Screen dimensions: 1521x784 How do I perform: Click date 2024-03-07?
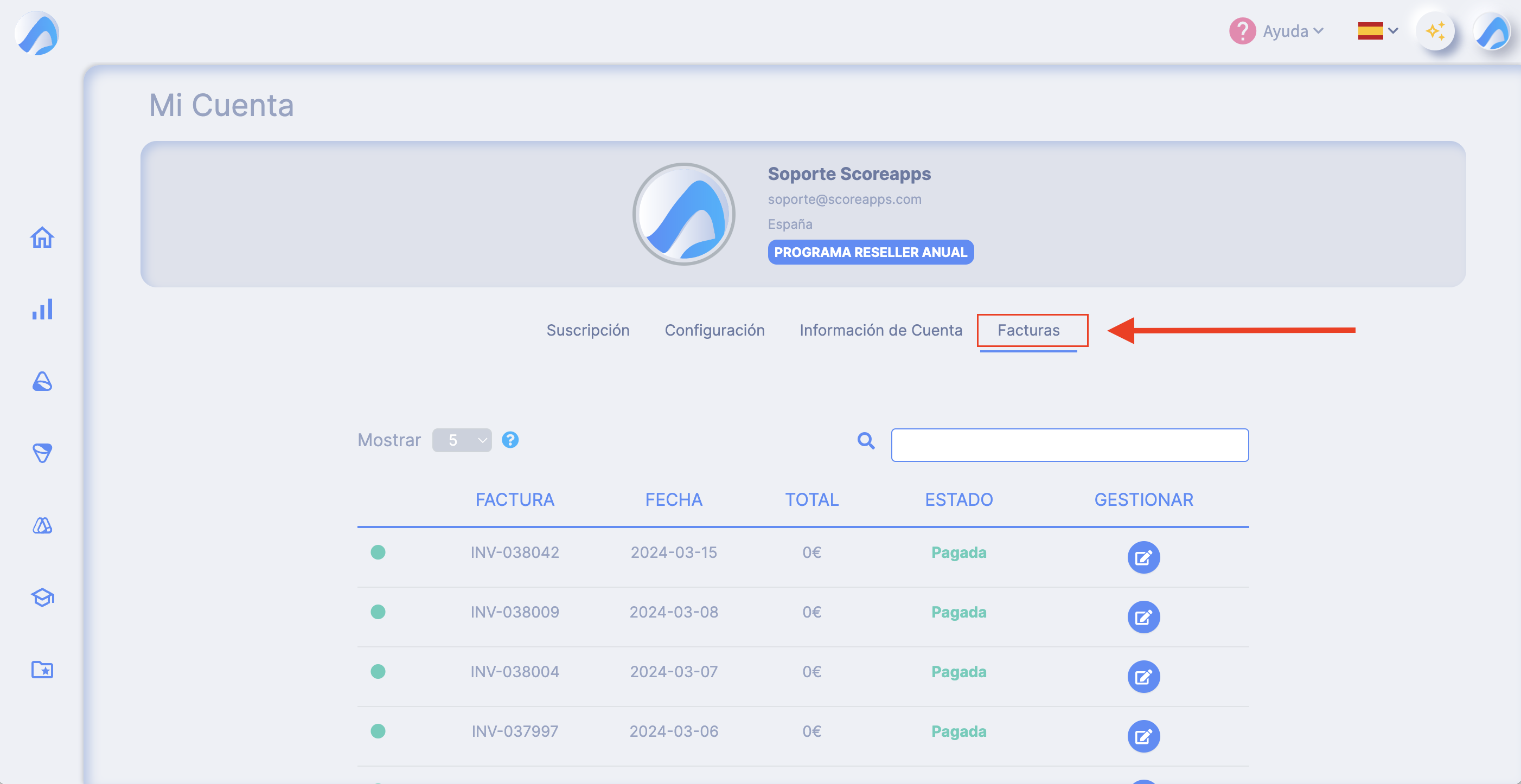coord(674,671)
